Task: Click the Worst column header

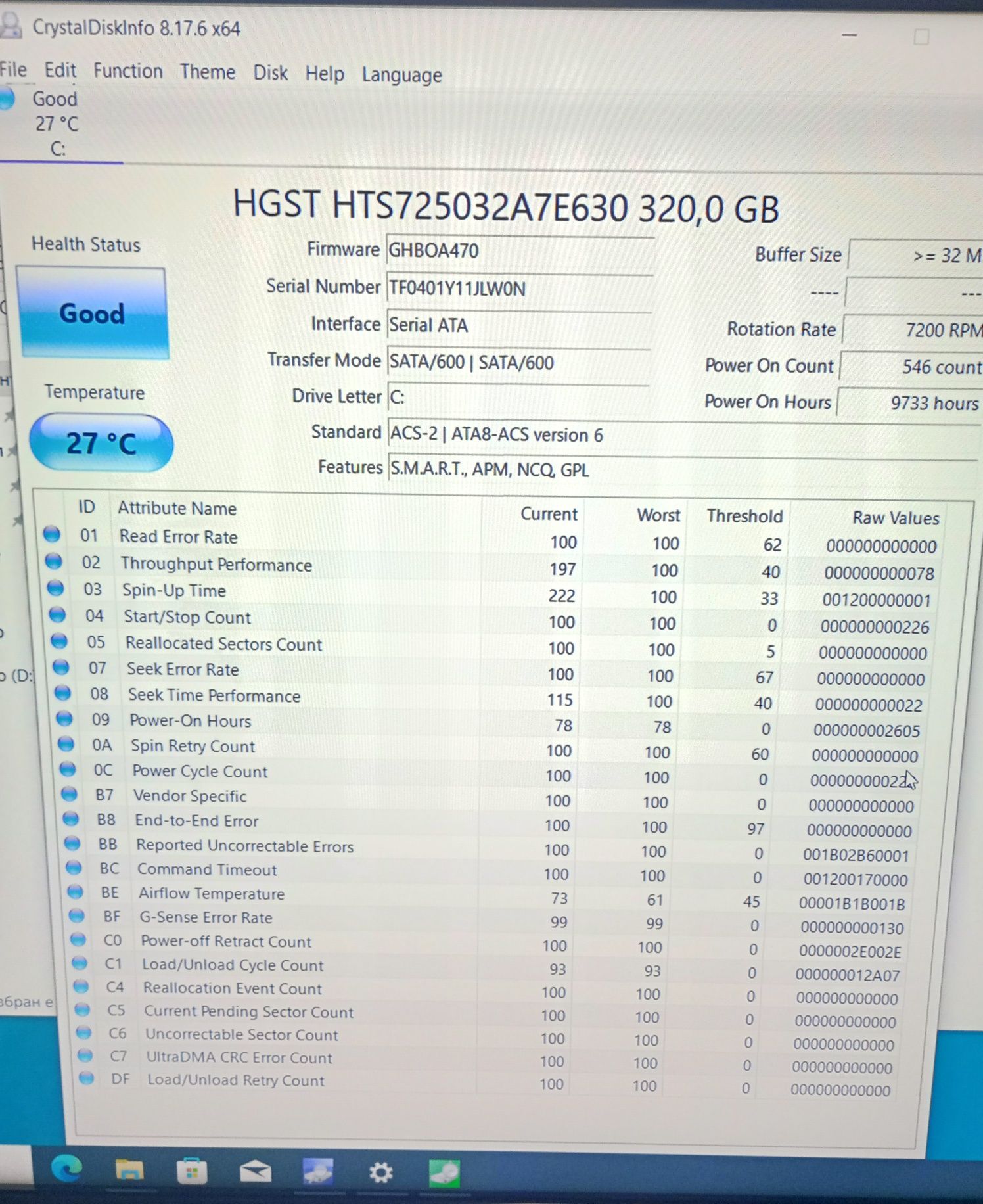Action: click(x=658, y=515)
